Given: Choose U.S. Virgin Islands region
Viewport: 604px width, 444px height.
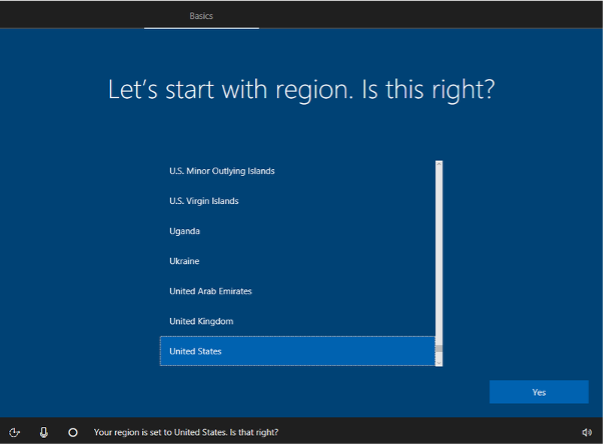Looking at the screenshot, I should pos(297,201).
